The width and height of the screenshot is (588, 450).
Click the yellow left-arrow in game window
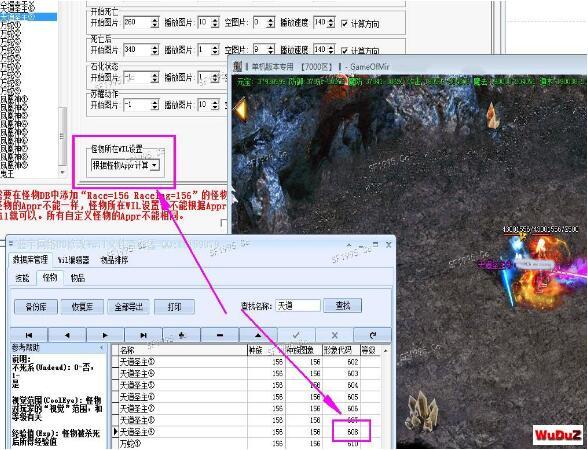pos(241,109)
